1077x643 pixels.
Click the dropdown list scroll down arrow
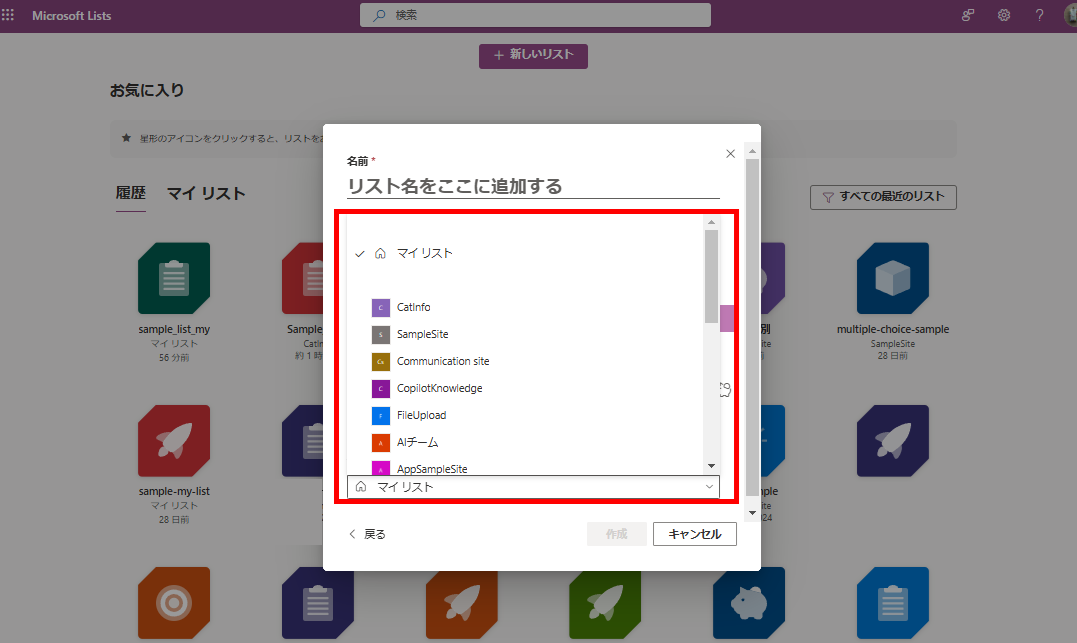pos(711,466)
